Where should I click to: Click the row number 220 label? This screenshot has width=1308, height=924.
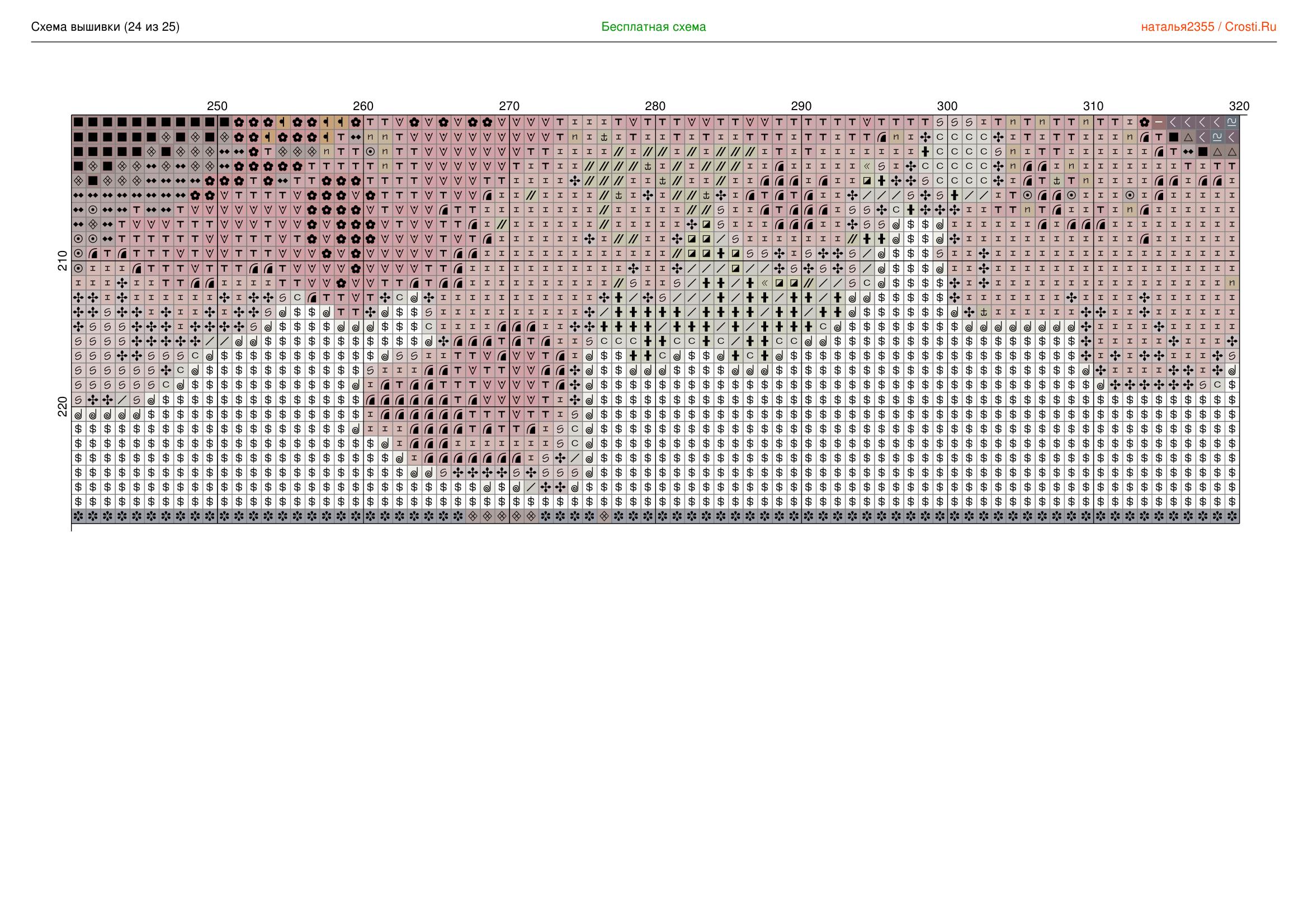coord(63,406)
